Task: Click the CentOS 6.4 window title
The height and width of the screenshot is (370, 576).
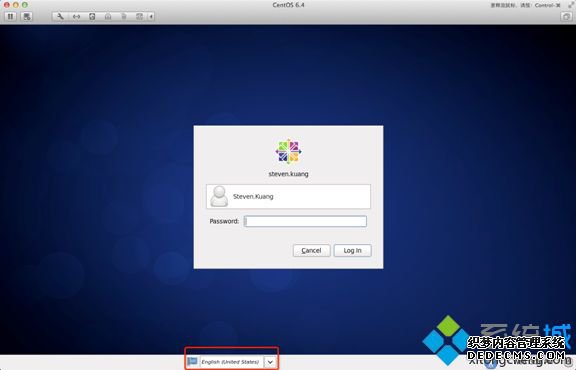Action: click(288, 5)
